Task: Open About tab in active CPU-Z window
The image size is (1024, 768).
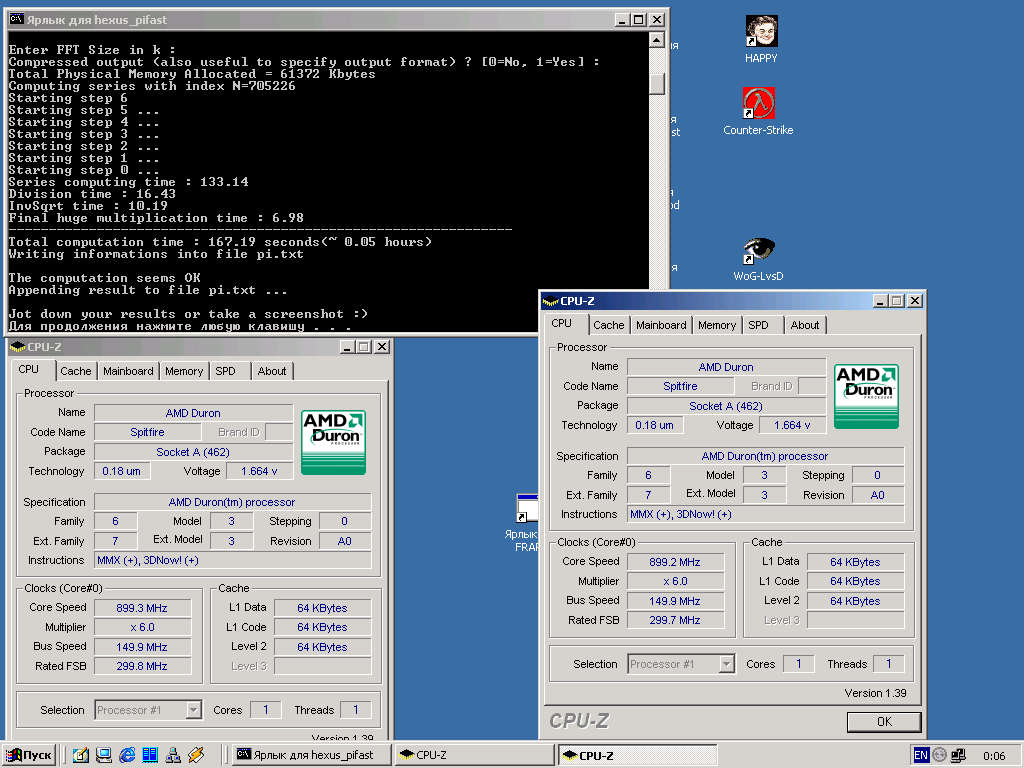Action: click(x=805, y=325)
